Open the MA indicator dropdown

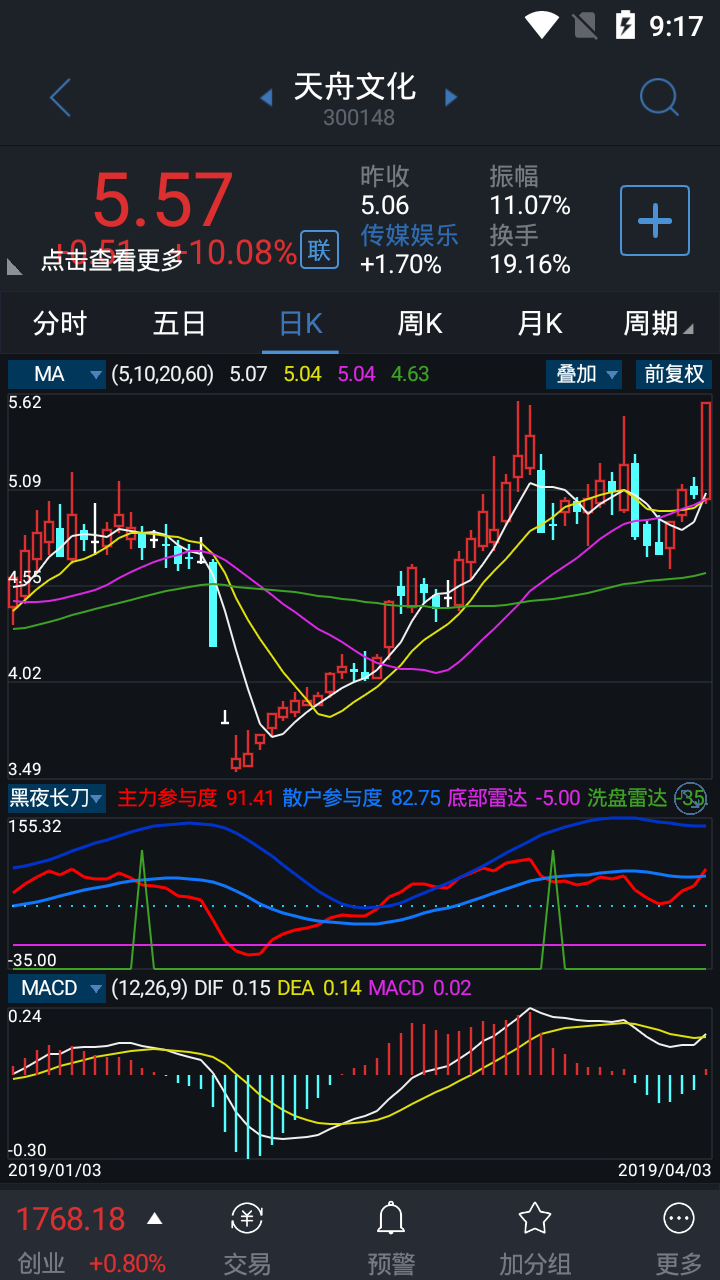[x=57, y=374]
